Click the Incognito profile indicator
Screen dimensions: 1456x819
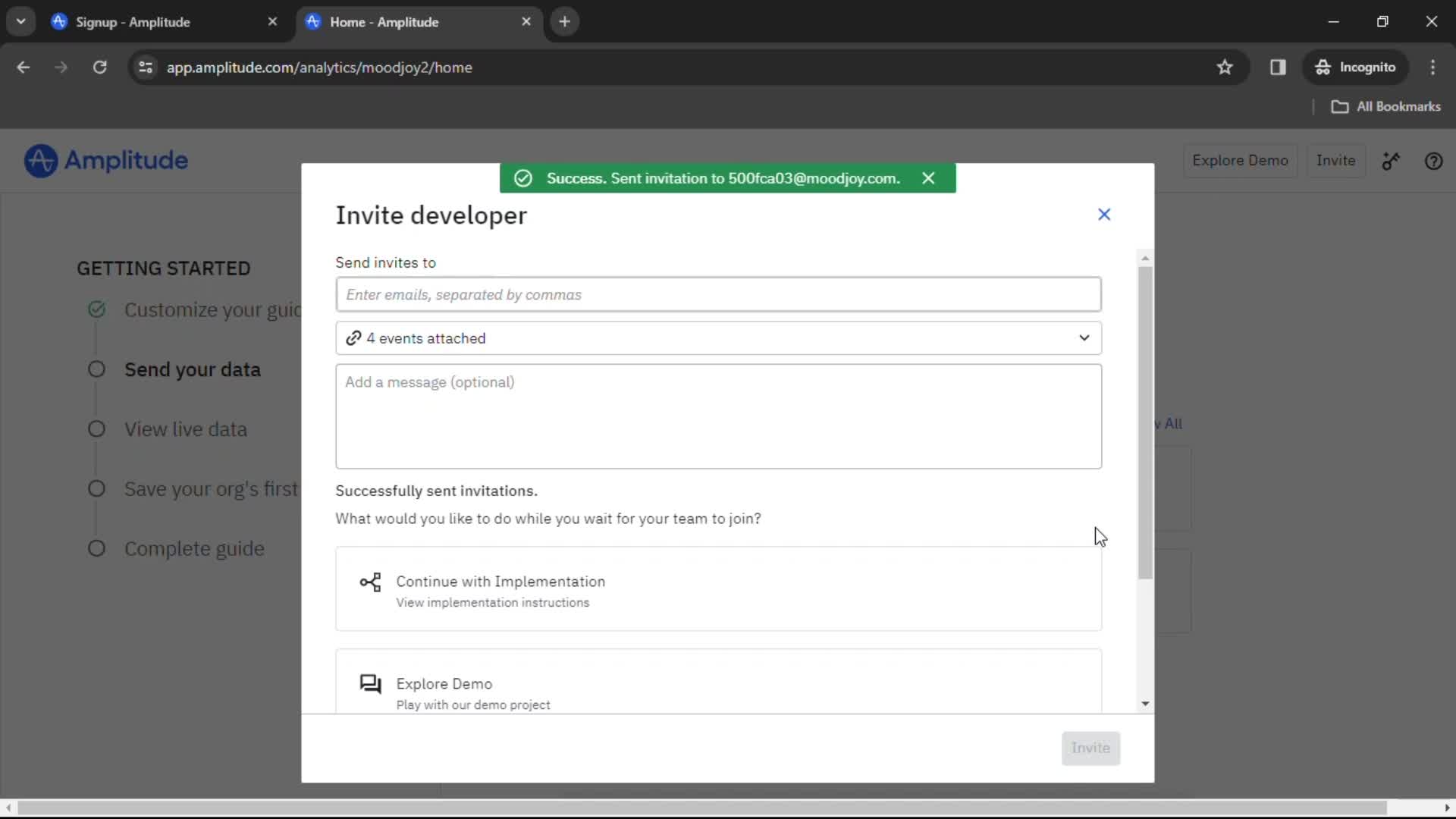click(1356, 67)
